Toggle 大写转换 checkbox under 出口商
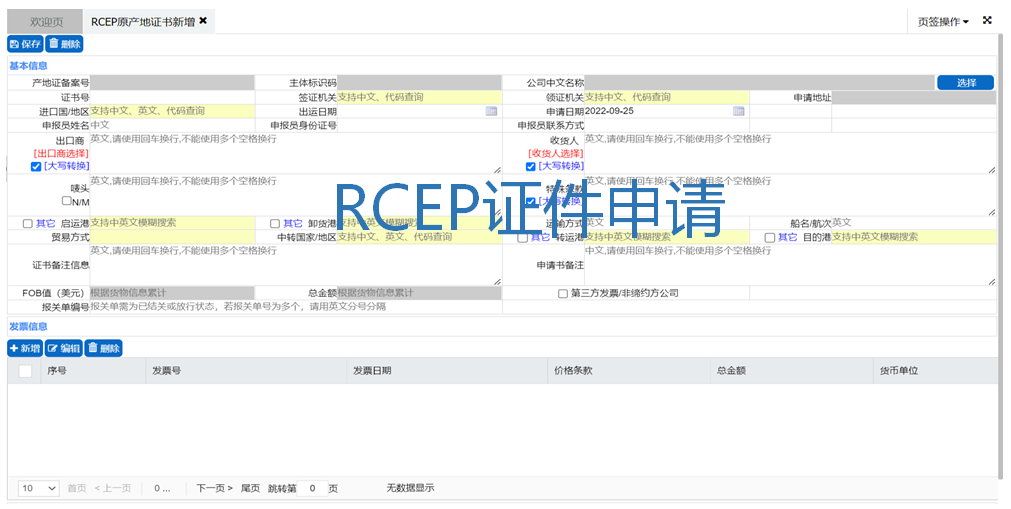 36,166
